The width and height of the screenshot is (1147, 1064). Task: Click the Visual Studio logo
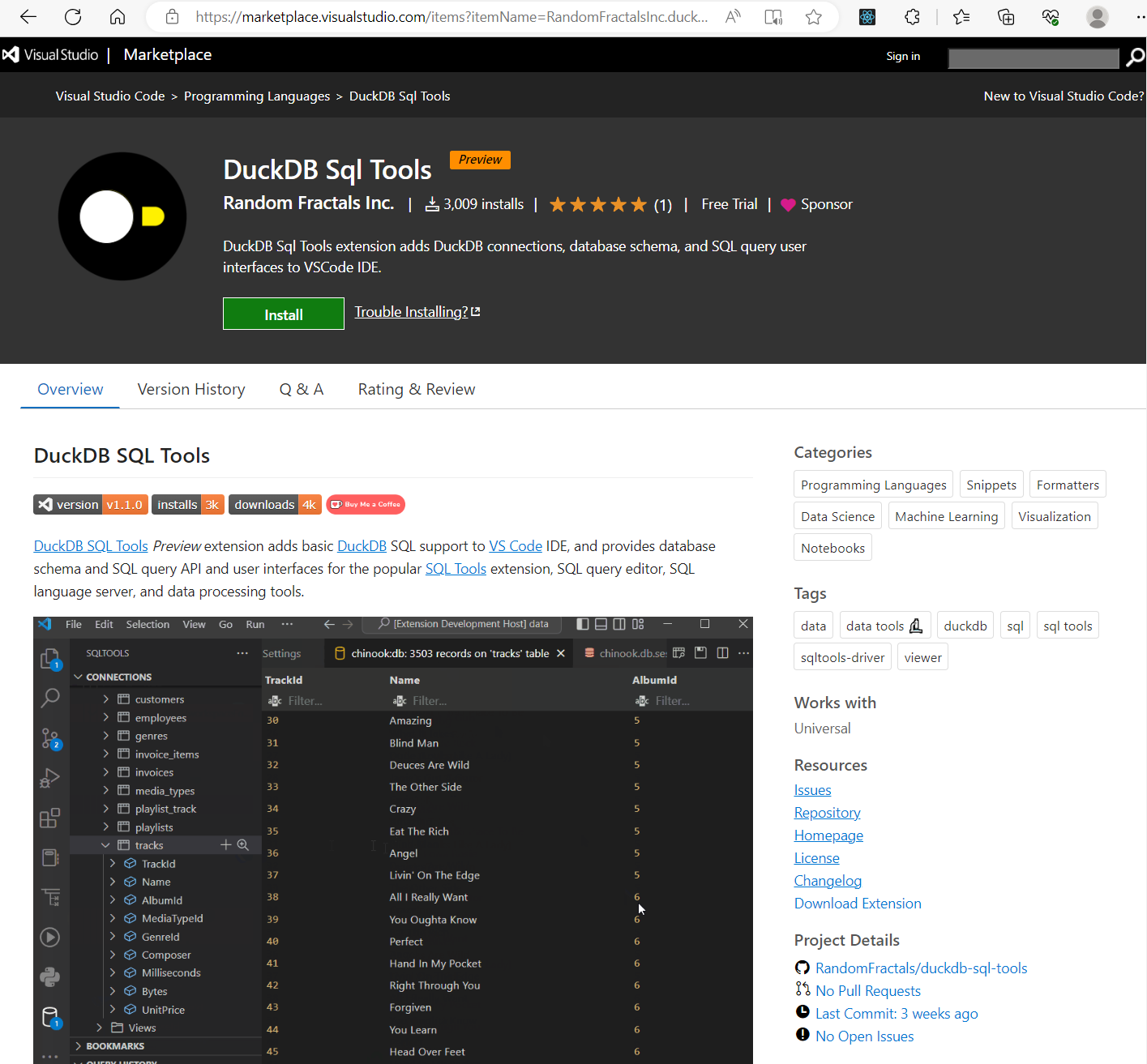pyautogui.click(x=50, y=55)
